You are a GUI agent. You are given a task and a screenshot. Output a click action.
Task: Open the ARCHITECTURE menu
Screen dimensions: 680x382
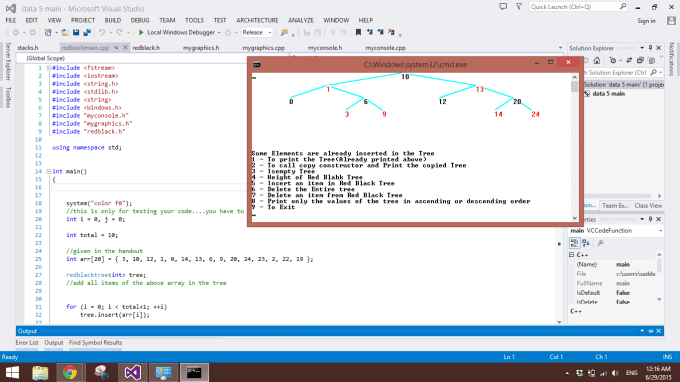tap(257, 20)
